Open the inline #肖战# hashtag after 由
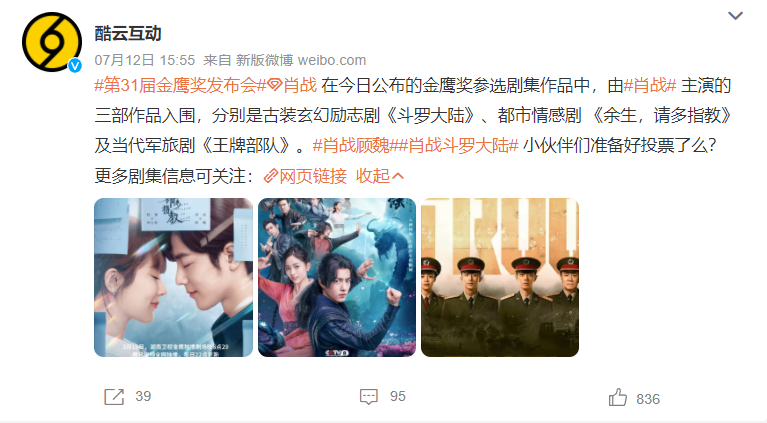The height and width of the screenshot is (423, 767). (x=650, y=86)
